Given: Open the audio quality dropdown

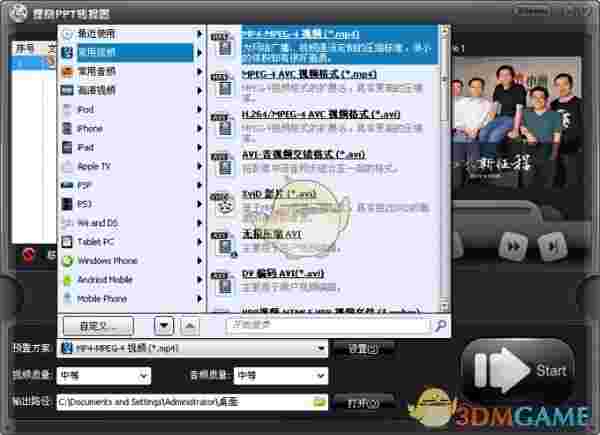Looking at the screenshot, I should click(x=281, y=376).
